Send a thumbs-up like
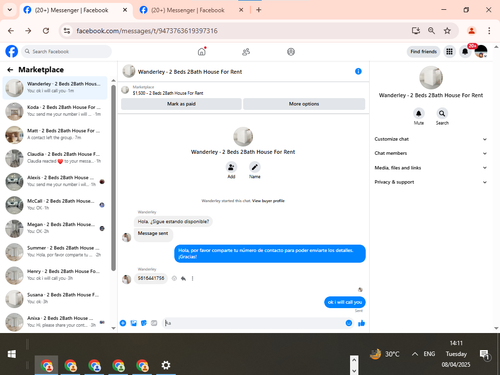 click(361, 323)
